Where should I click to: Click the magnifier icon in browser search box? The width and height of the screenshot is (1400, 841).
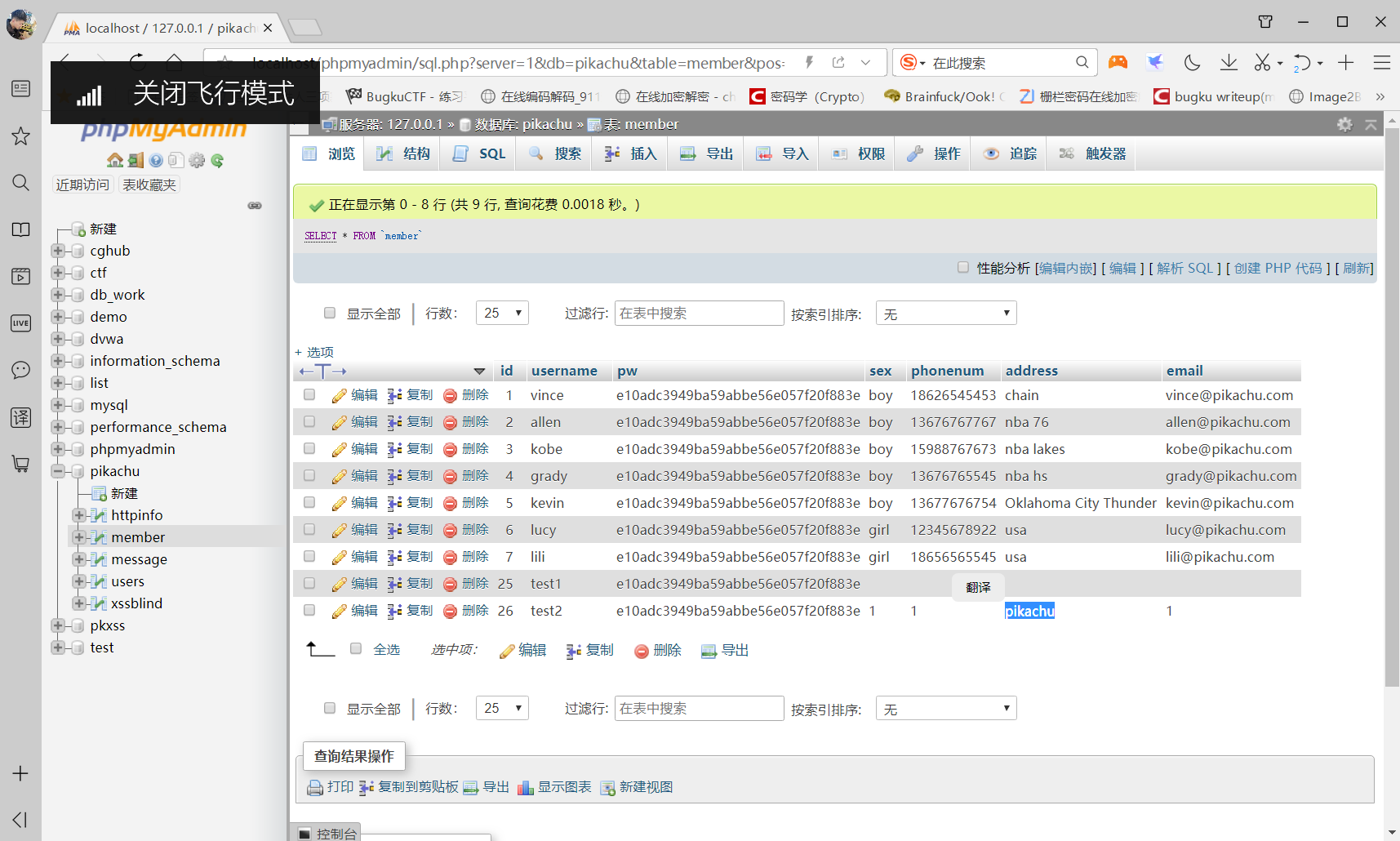[x=1082, y=62]
